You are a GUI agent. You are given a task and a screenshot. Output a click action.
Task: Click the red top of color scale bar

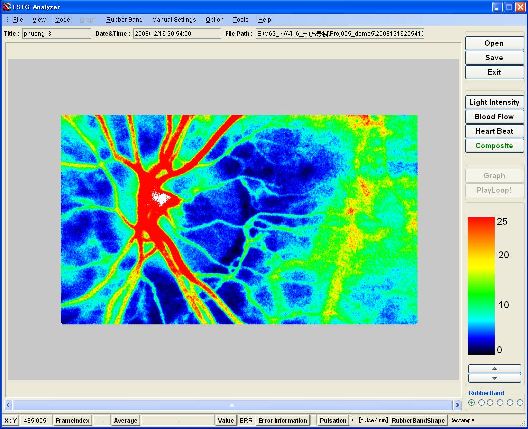[481, 224]
